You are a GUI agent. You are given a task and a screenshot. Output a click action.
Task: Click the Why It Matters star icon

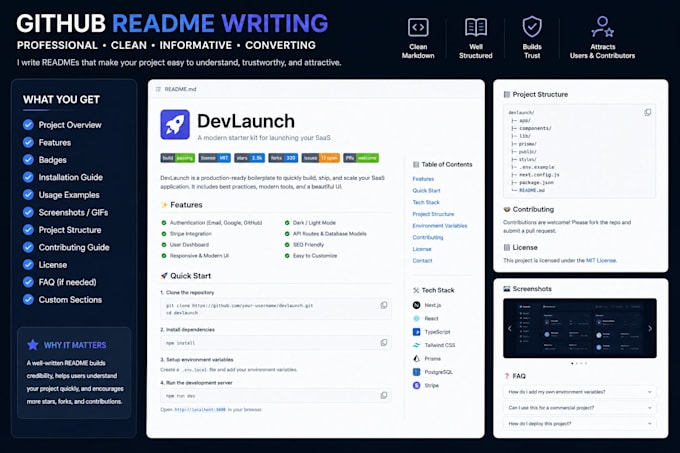coord(33,345)
